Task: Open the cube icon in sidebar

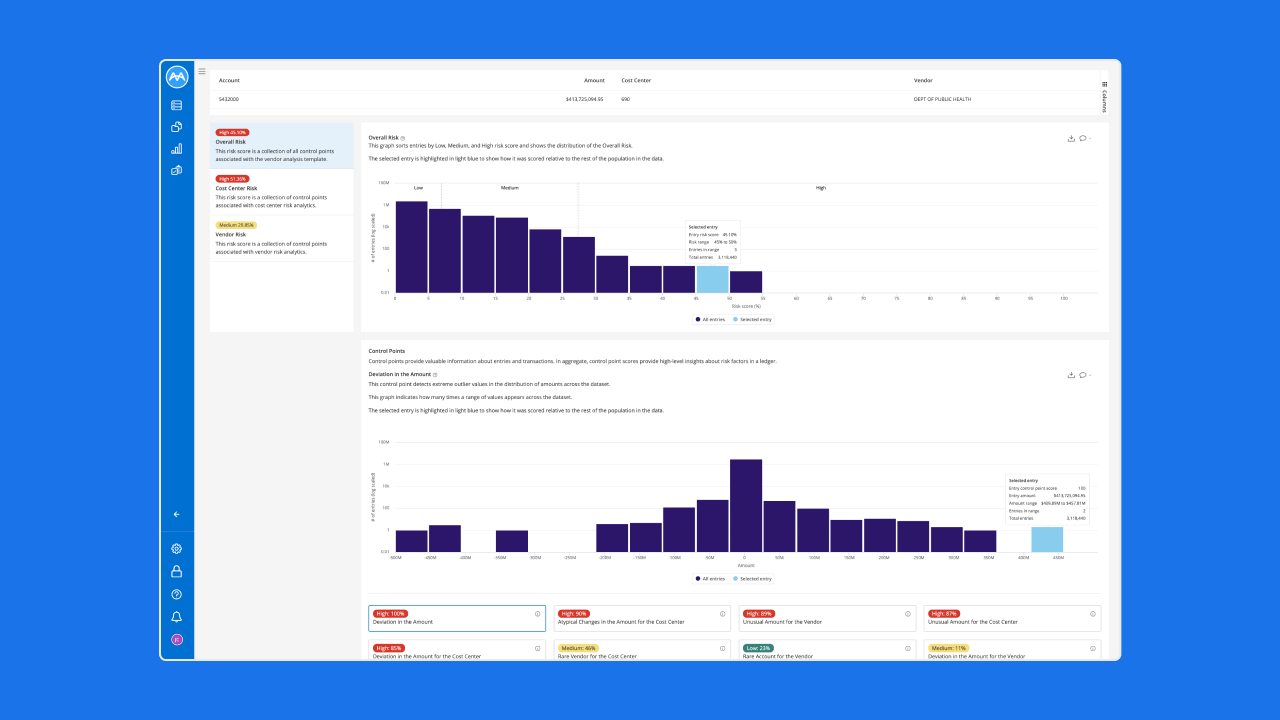Action: coord(177,170)
